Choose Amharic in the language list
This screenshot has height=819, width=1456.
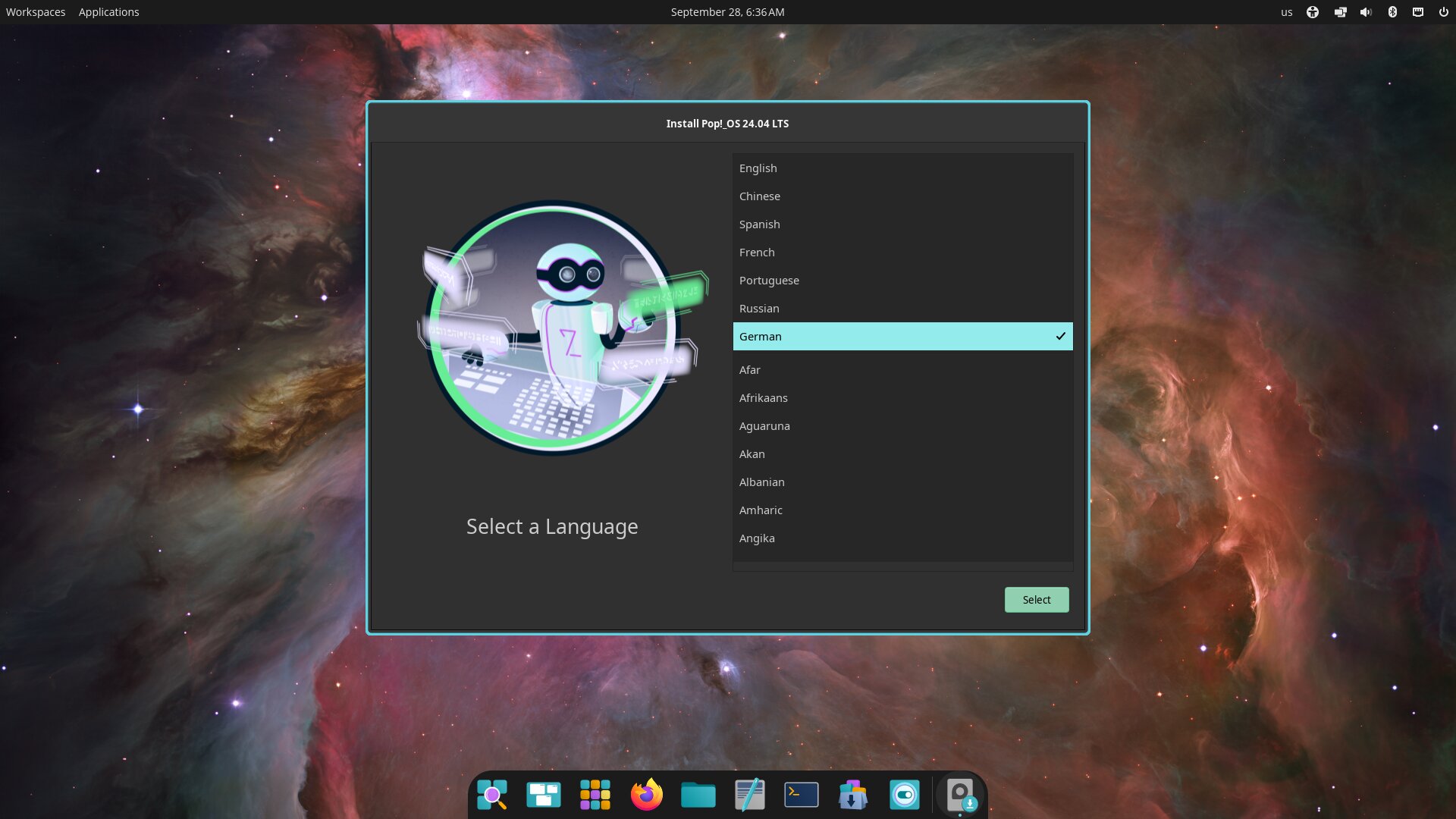(x=903, y=510)
